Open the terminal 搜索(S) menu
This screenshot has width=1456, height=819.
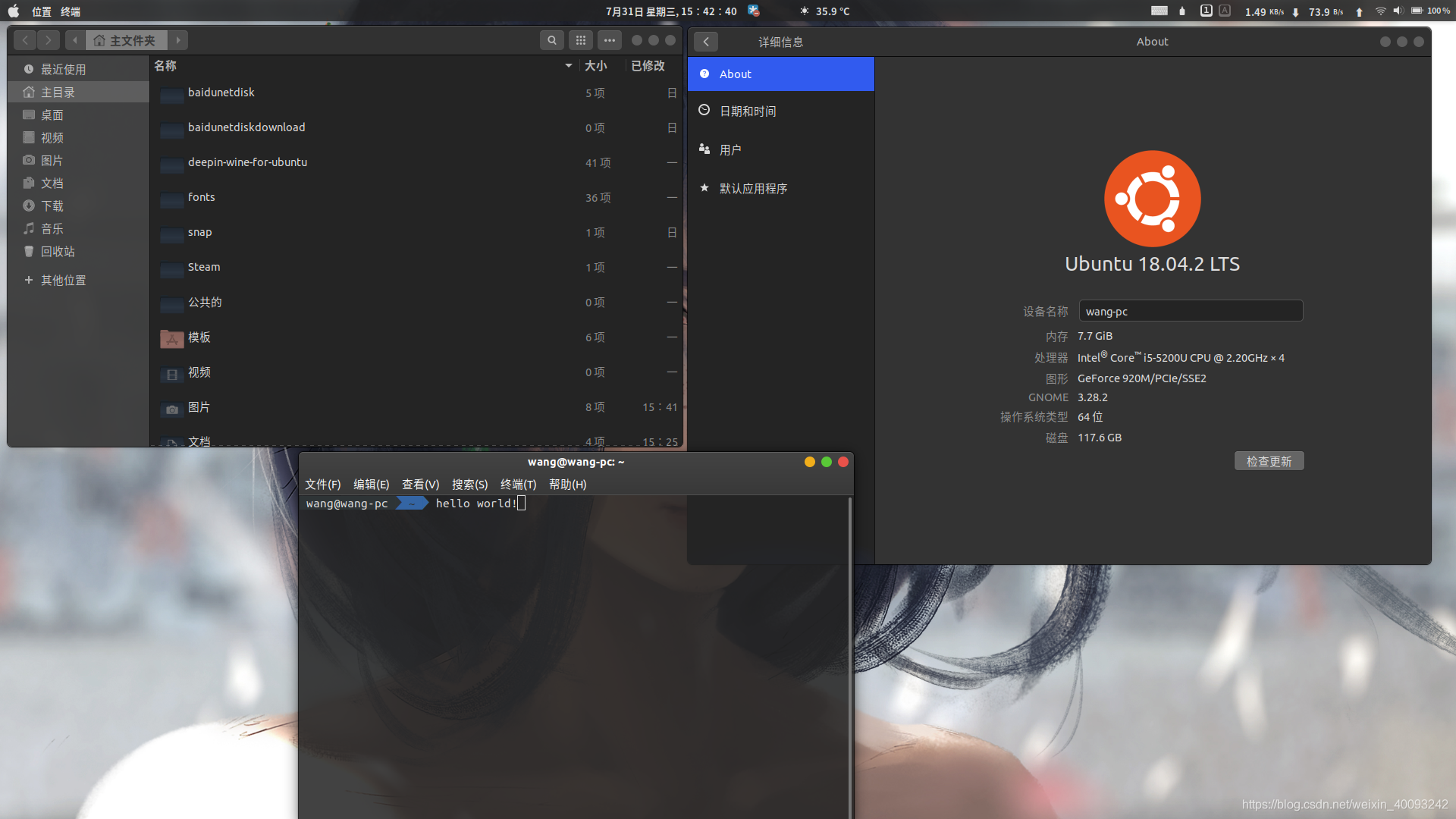[470, 485]
